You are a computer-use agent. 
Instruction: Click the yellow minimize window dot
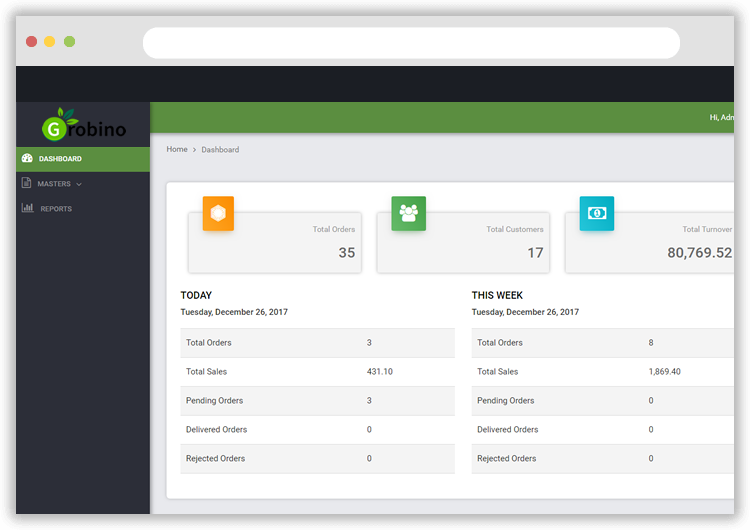pyautogui.click(x=50, y=42)
